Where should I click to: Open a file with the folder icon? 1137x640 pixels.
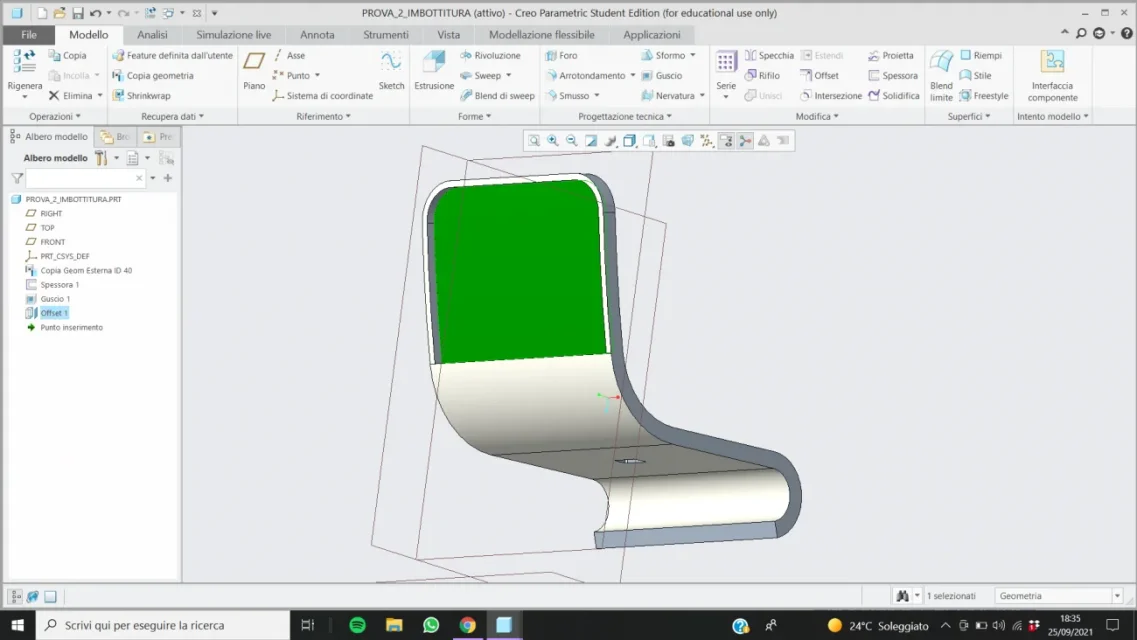(x=59, y=13)
